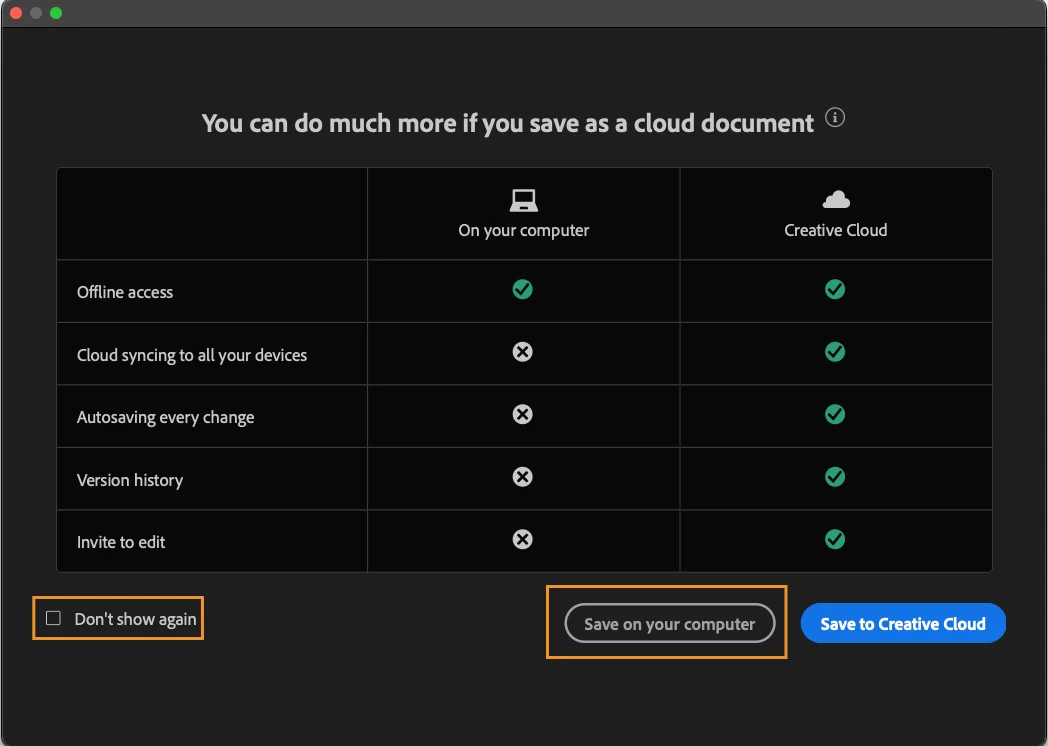Click the Invite to edit row label
This screenshot has height=746, width=1048.
pyautogui.click(x=121, y=542)
